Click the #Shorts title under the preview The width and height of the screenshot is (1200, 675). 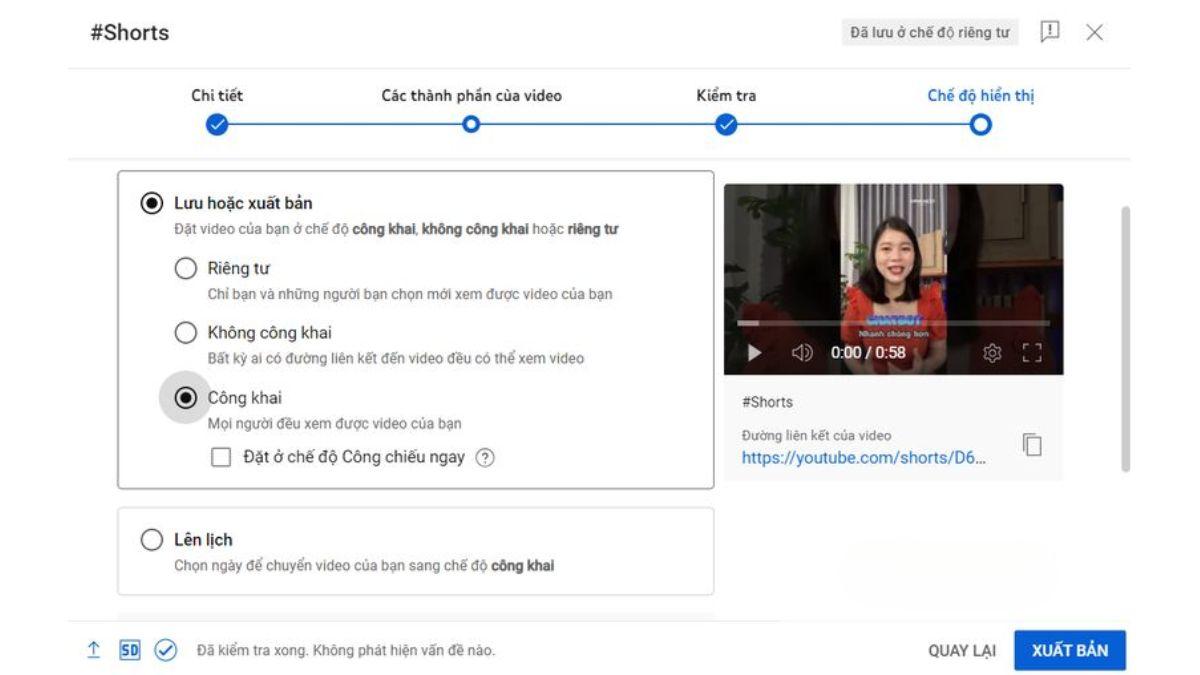click(x=767, y=402)
